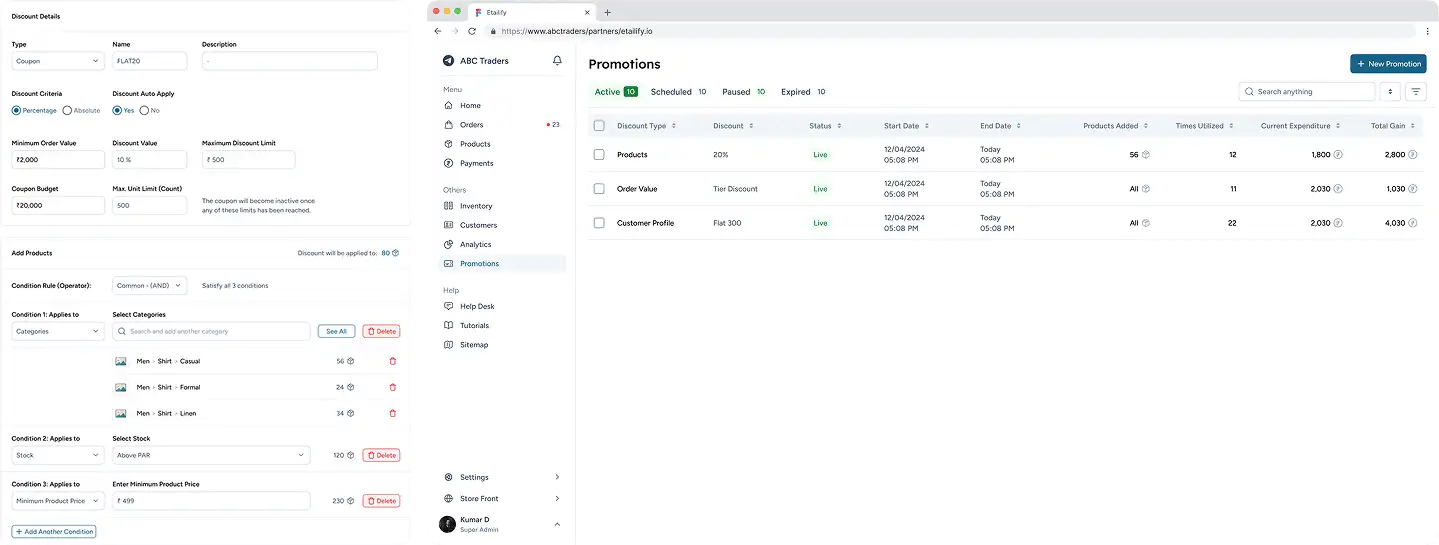Image resolution: width=1439 pixels, height=545 pixels.
Task: Open Condition 1 Categories dropdown
Action: click(58, 331)
